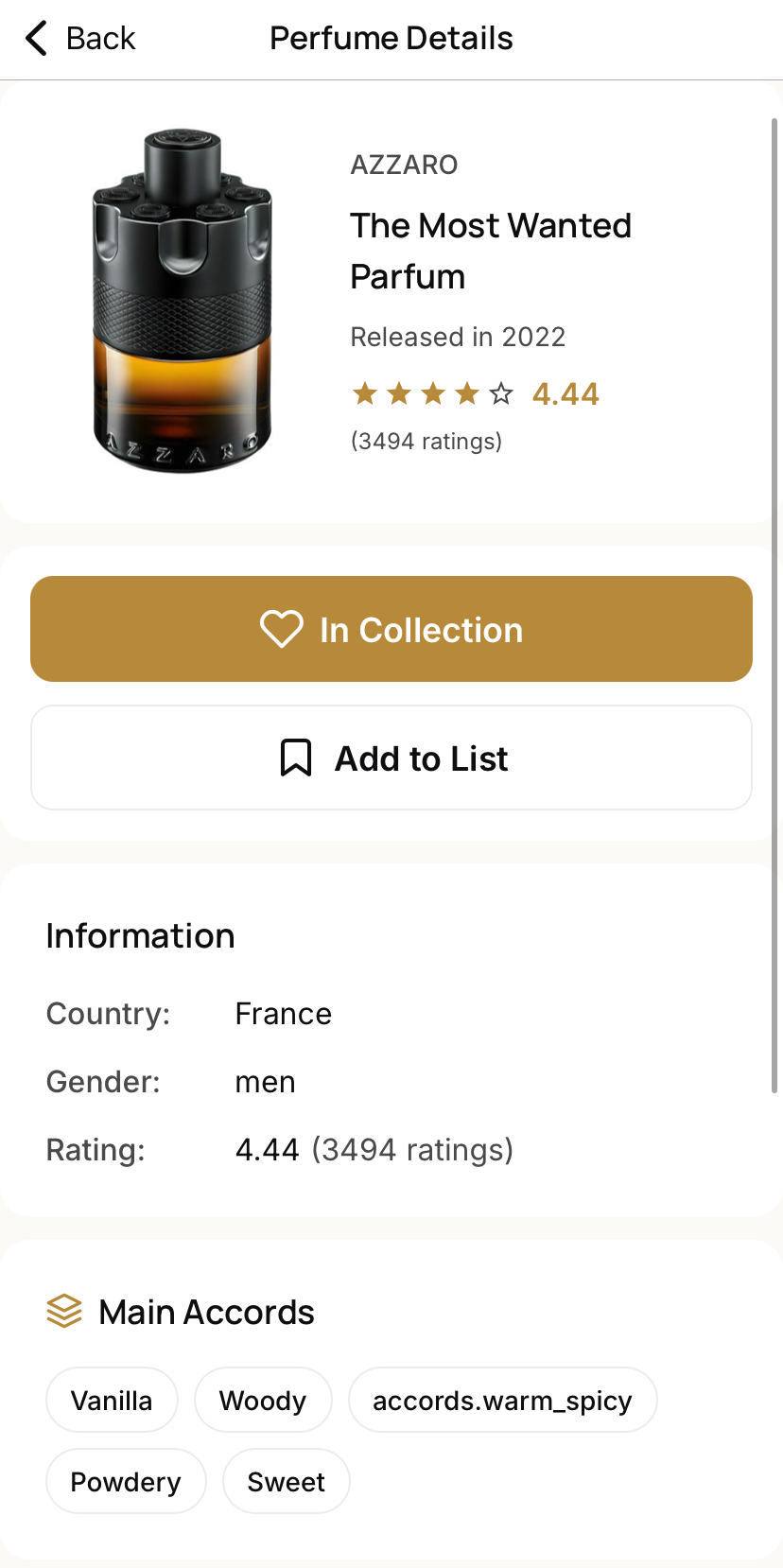Choose the Powdery accord chip
The image size is (783, 1568).
(x=126, y=1481)
